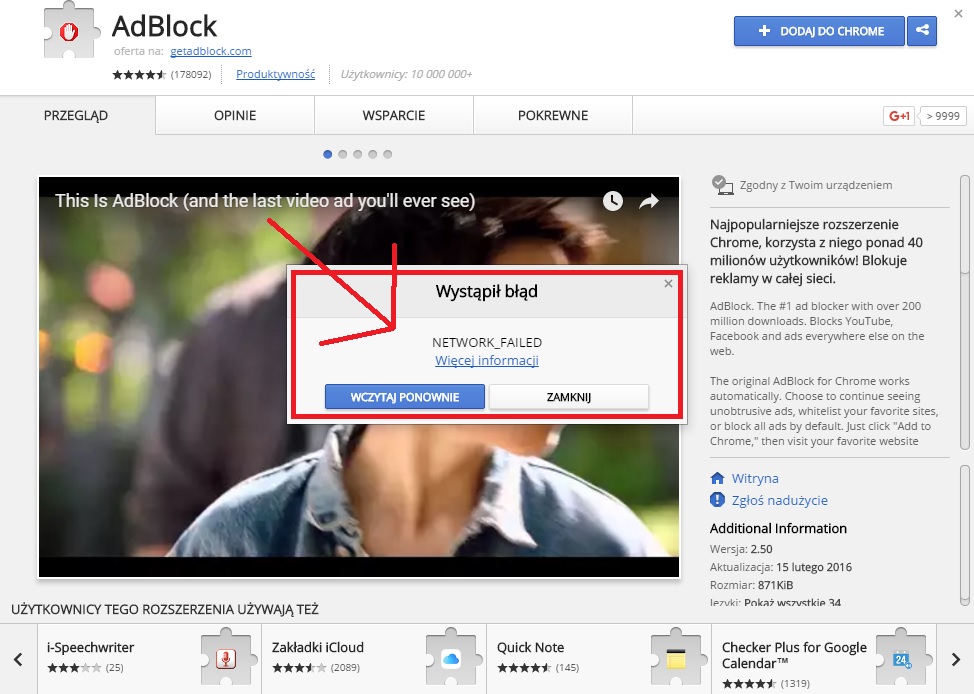Close the error dialog with the X

[x=668, y=283]
